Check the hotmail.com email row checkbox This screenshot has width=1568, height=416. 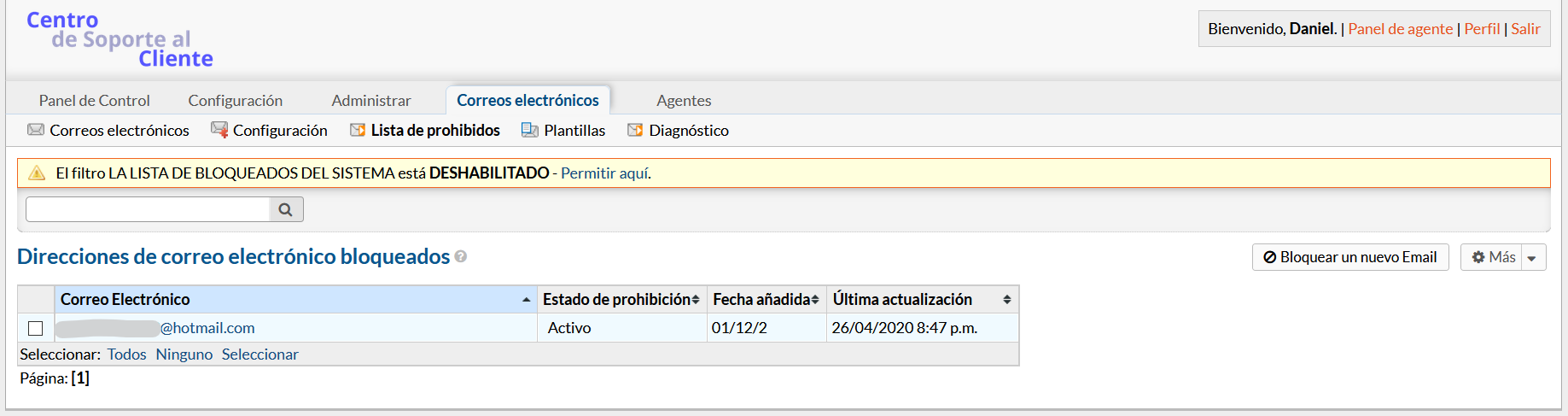tap(35, 328)
